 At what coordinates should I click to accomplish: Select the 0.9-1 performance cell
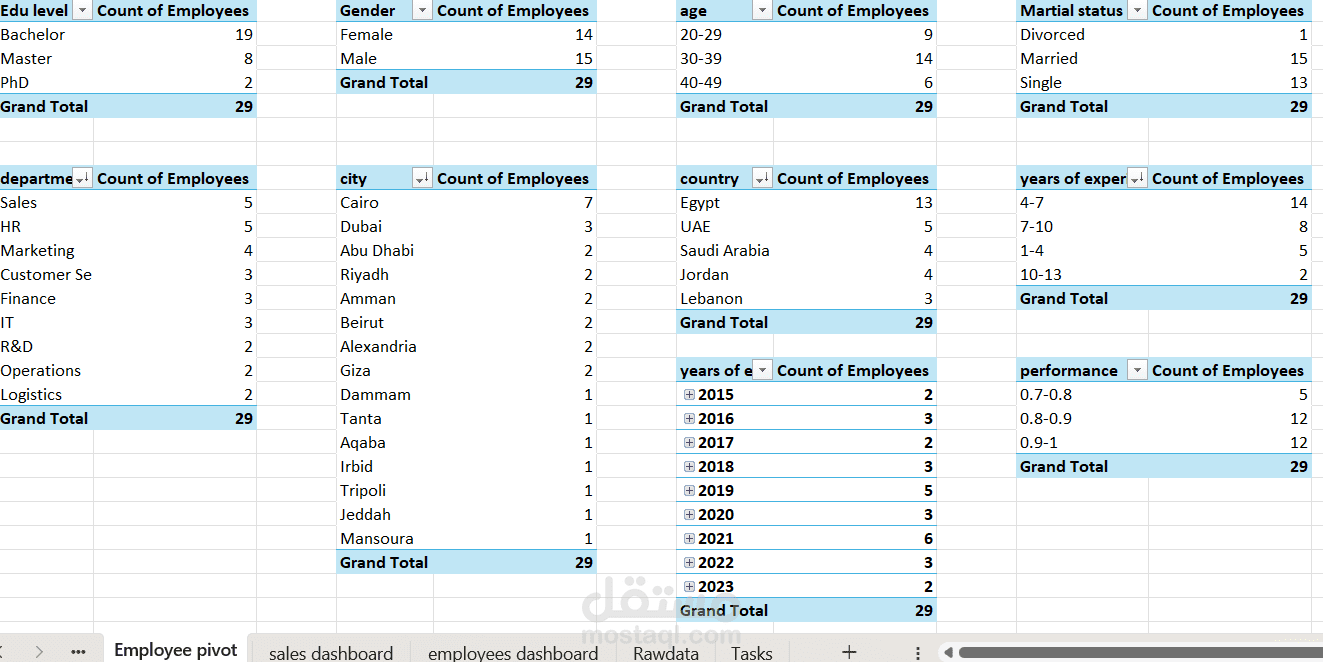coord(1039,443)
